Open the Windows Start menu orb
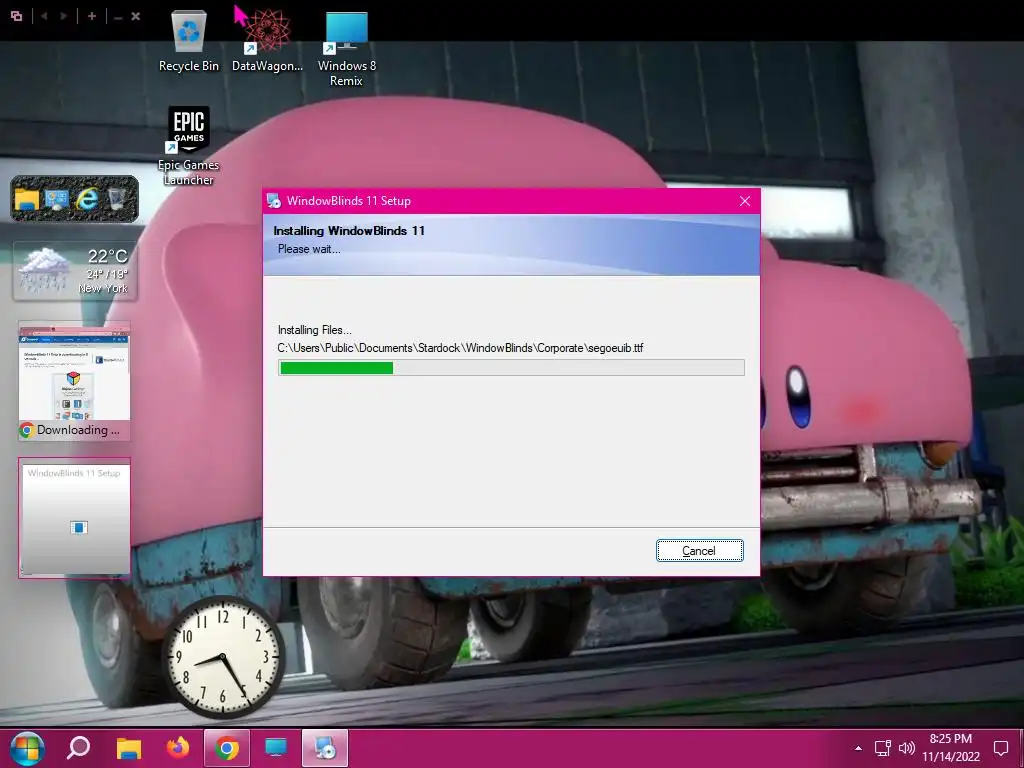Screen dimensions: 1024x768 pyautogui.click(x=27, y=748)
